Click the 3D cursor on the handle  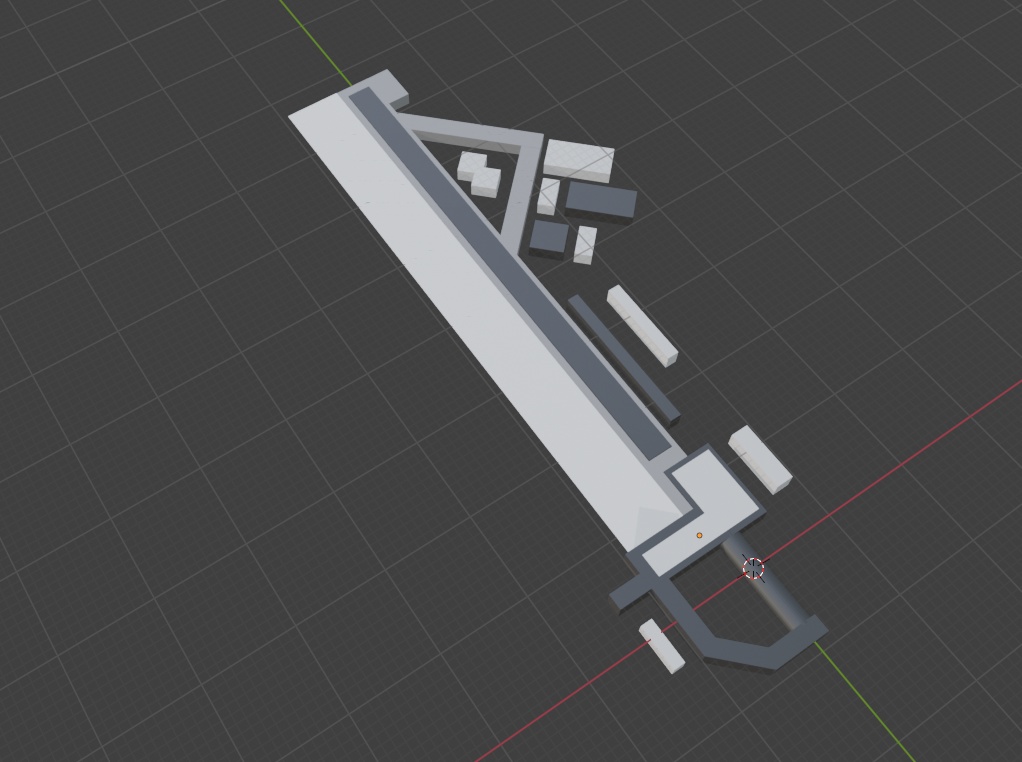(753, 568)
